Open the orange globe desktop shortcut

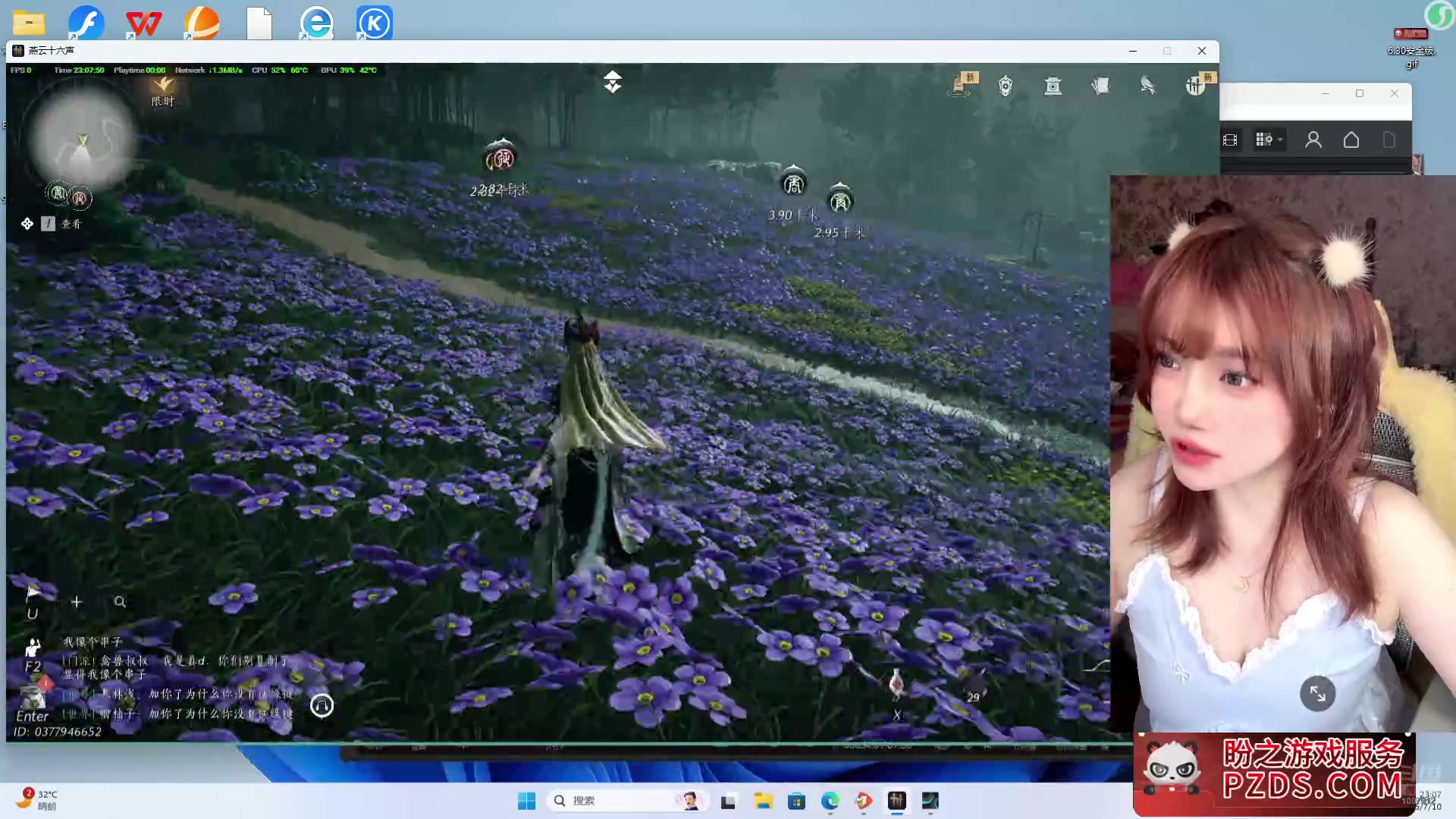[x=201, y=23]
